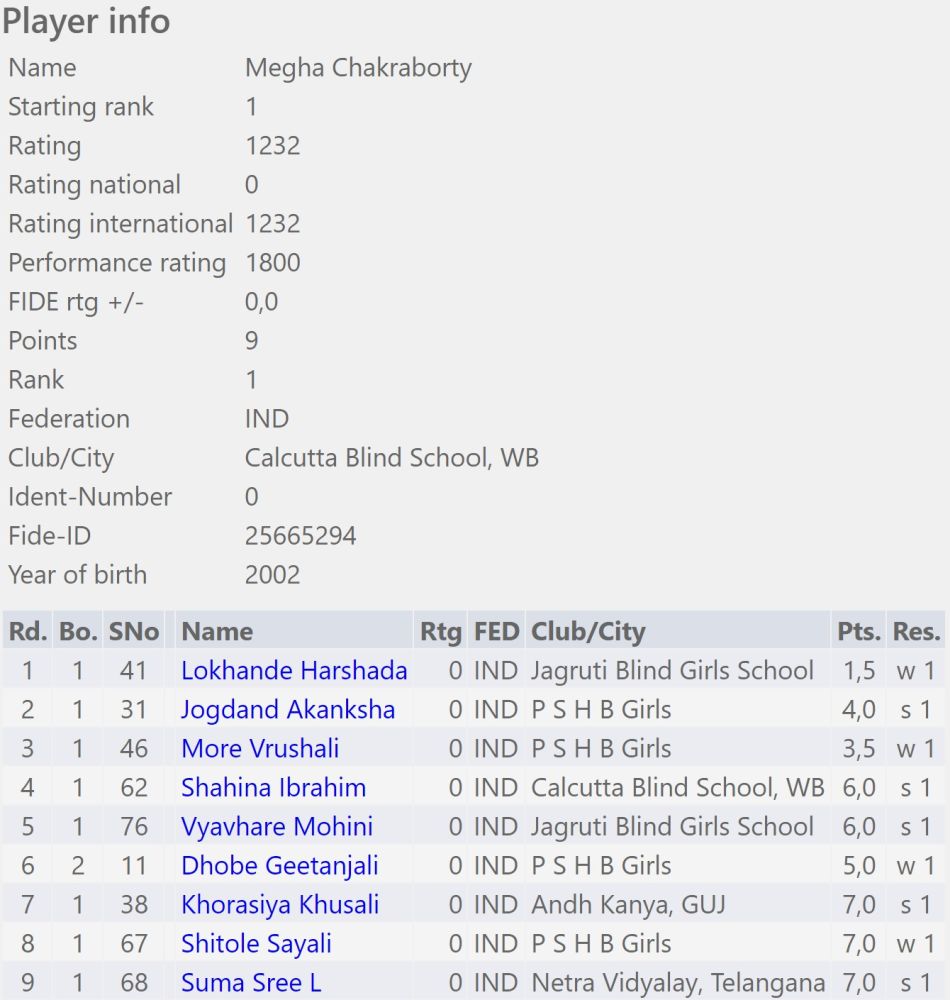Select Vyavhare Mohini link
The height and width of the screenshot is (1000, 950).
[x=277, y=826]
